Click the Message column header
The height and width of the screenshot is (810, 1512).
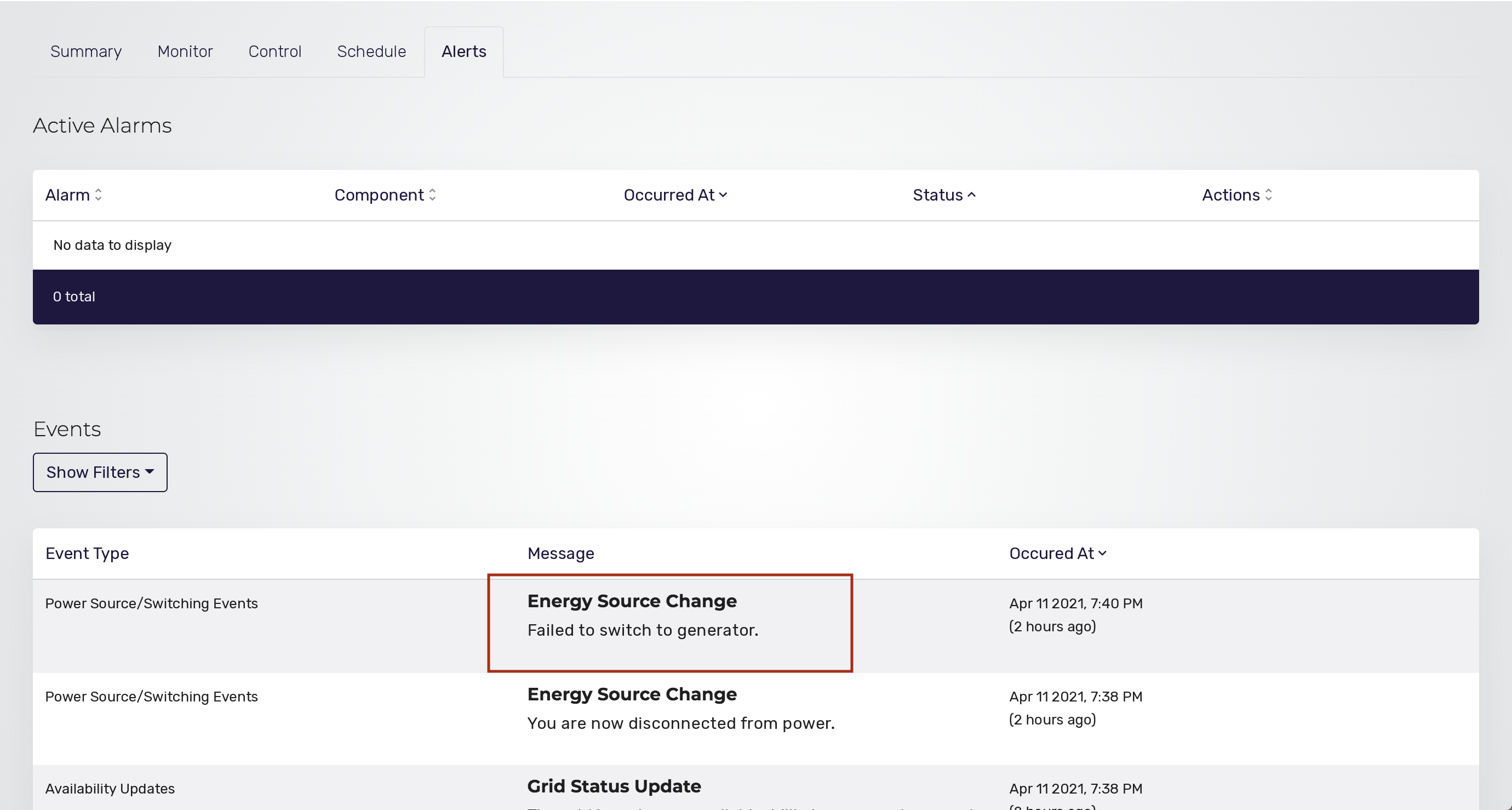560,554
